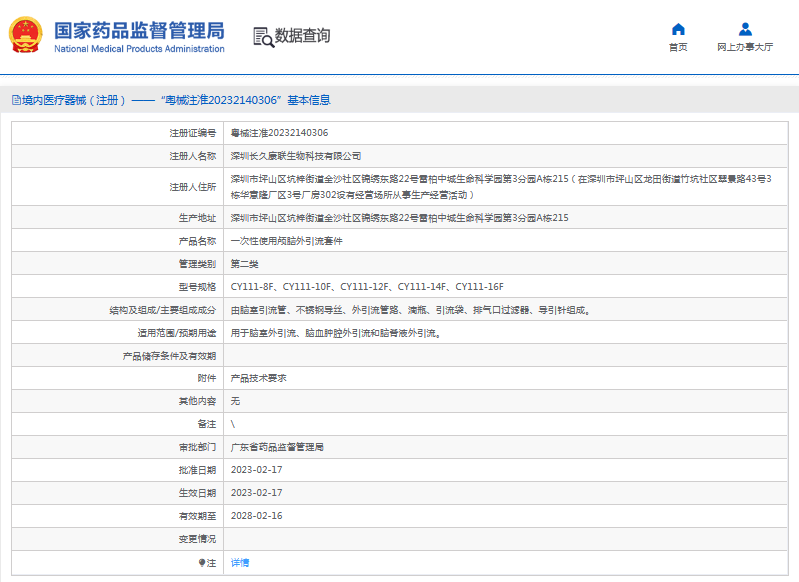Click the document icon before 境内医疗器械
The height and width of the screenshot is (582, 799).
tap(16, 100)
